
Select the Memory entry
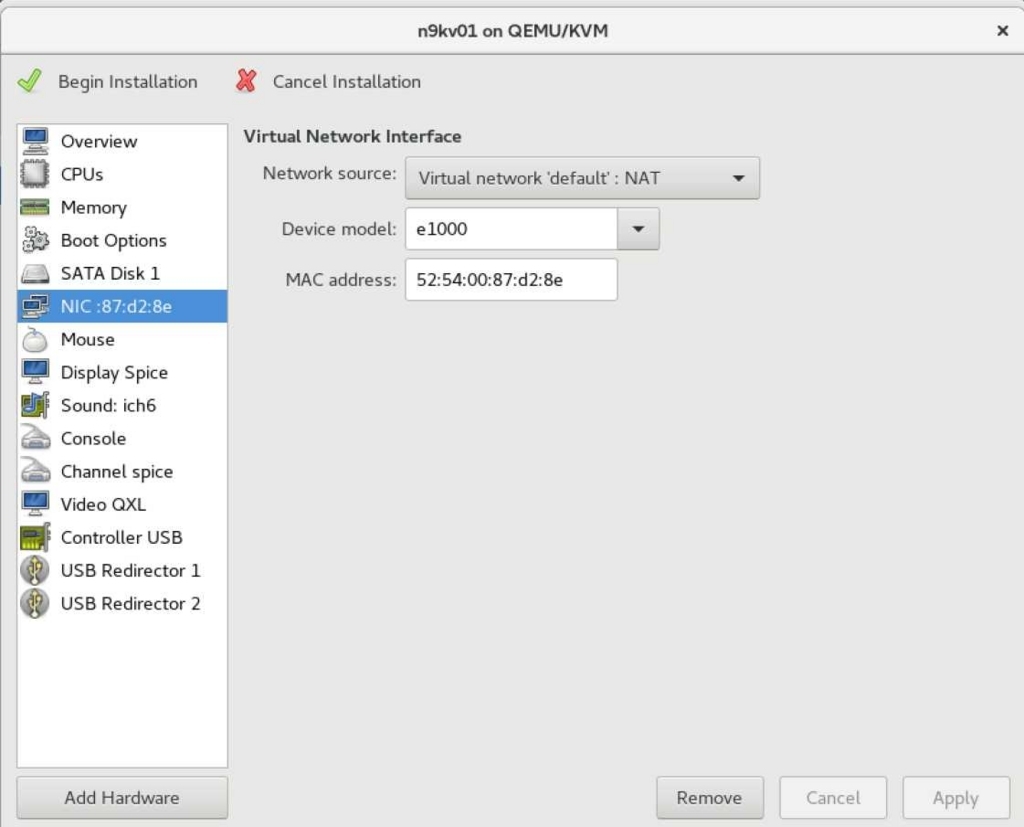[x=122, y=207]
